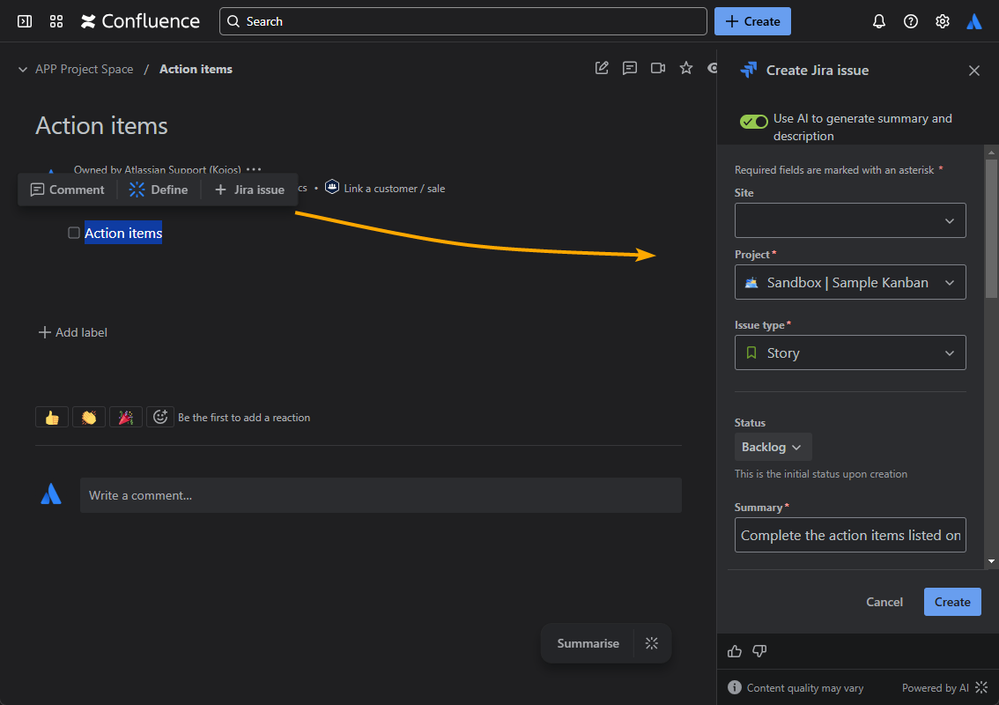Close the Create Jira issue panel
Viewport: 999px width, 705px height.
(974, 71)
